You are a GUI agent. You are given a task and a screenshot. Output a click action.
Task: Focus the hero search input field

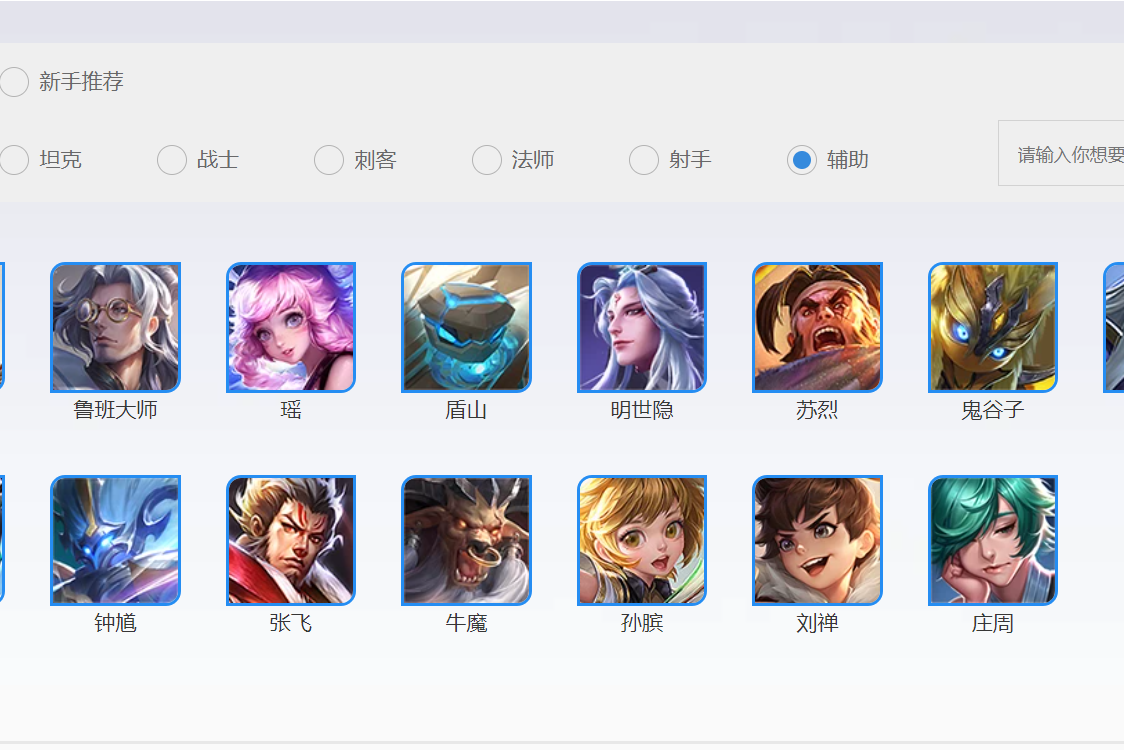coord(1061,153)
